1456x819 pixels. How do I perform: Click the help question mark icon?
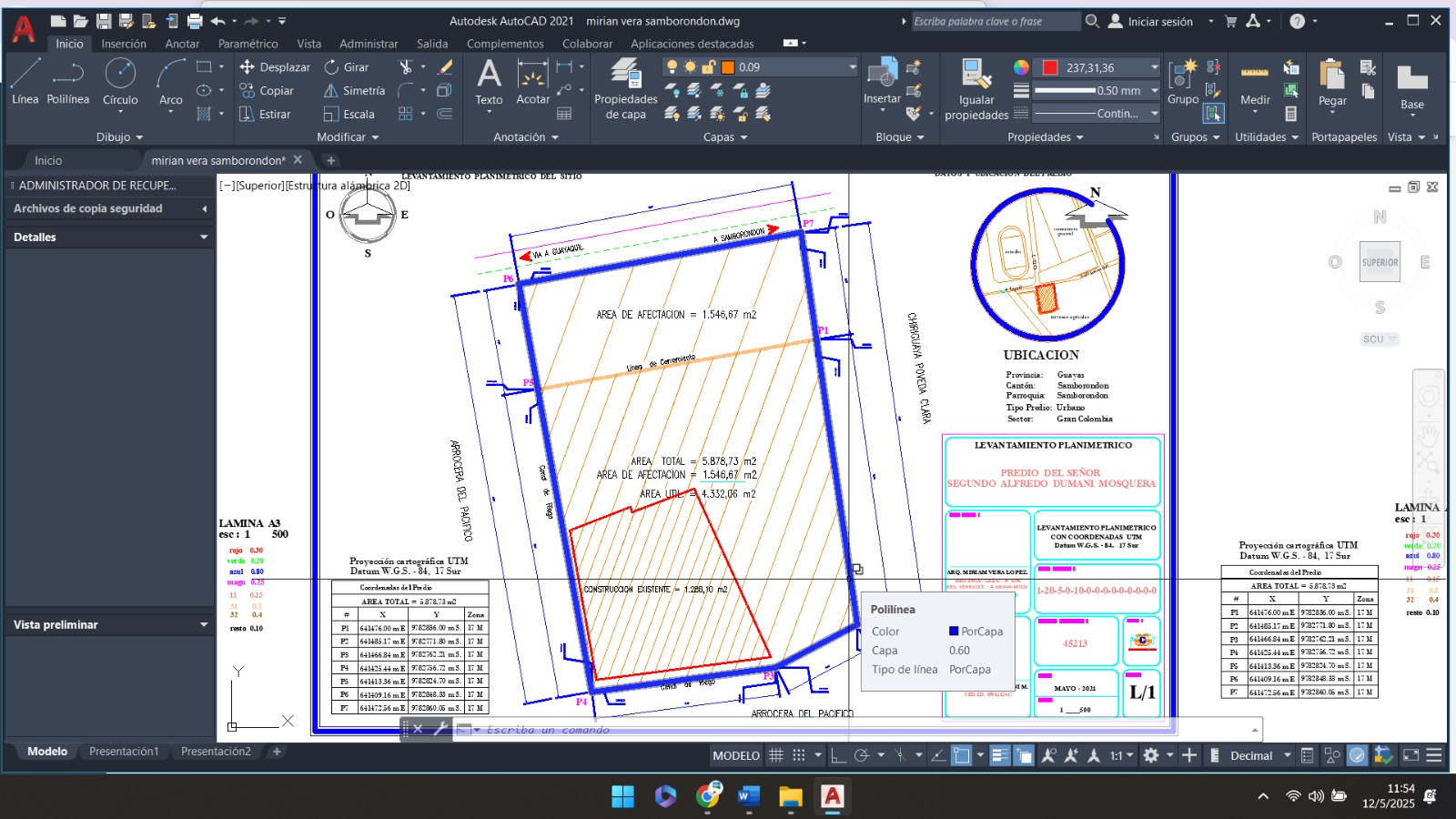1298,21
